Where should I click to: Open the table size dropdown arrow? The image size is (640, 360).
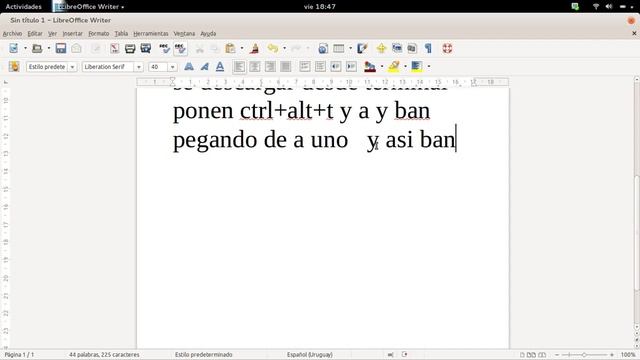point(350,48)
